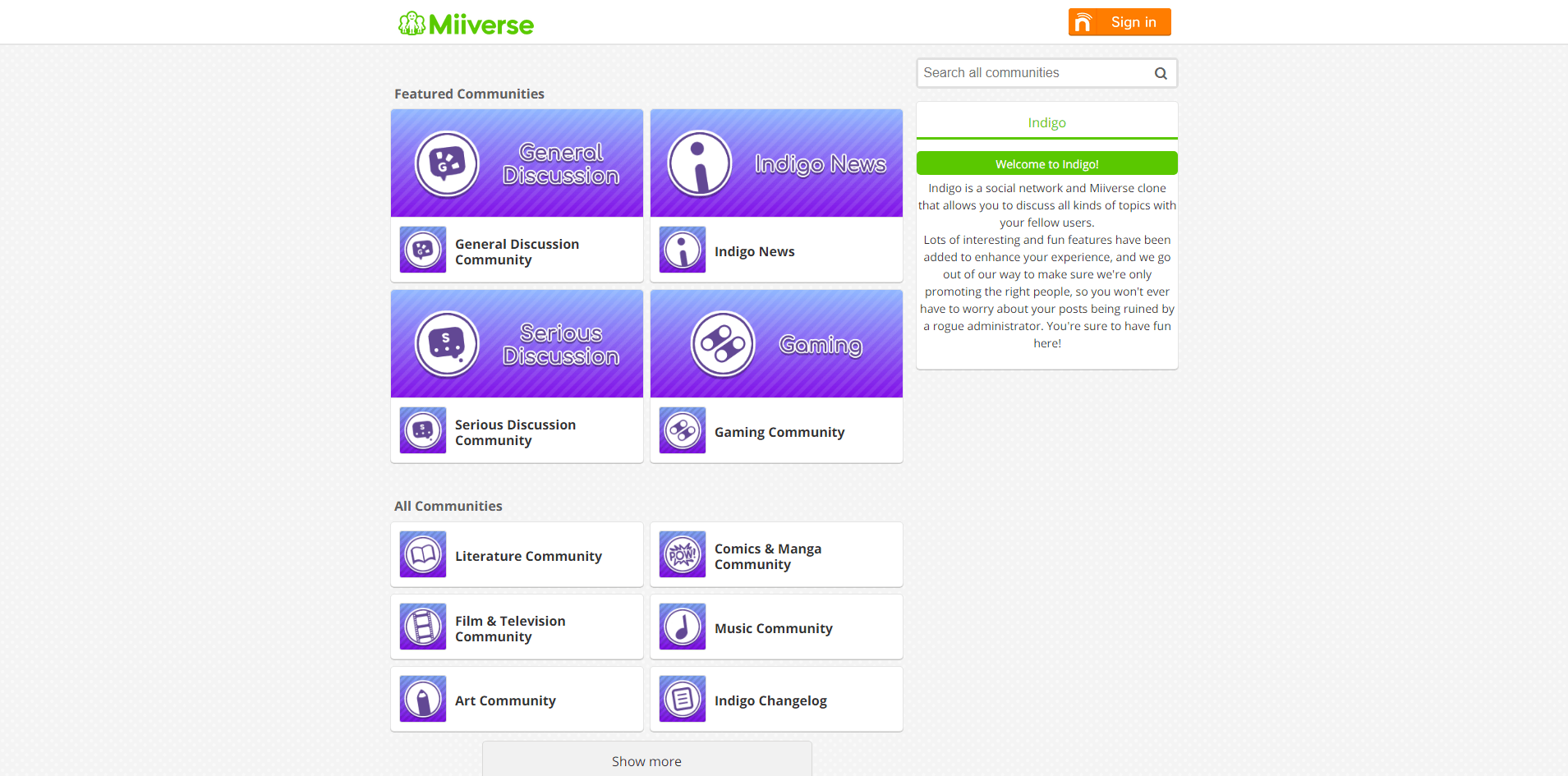Click the Gaming Community small icon
Image resolution: width=1568 pixels, height=776 pixels.
tap(683, 430)
